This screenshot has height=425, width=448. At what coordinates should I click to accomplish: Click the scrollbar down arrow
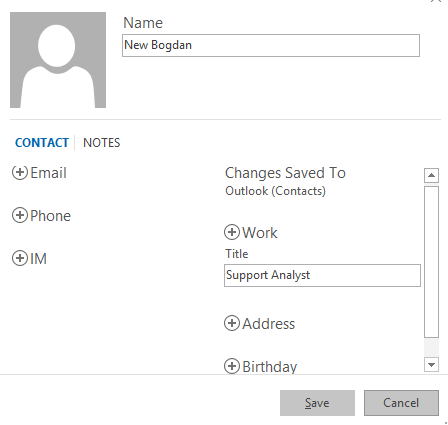click(431, 364)
